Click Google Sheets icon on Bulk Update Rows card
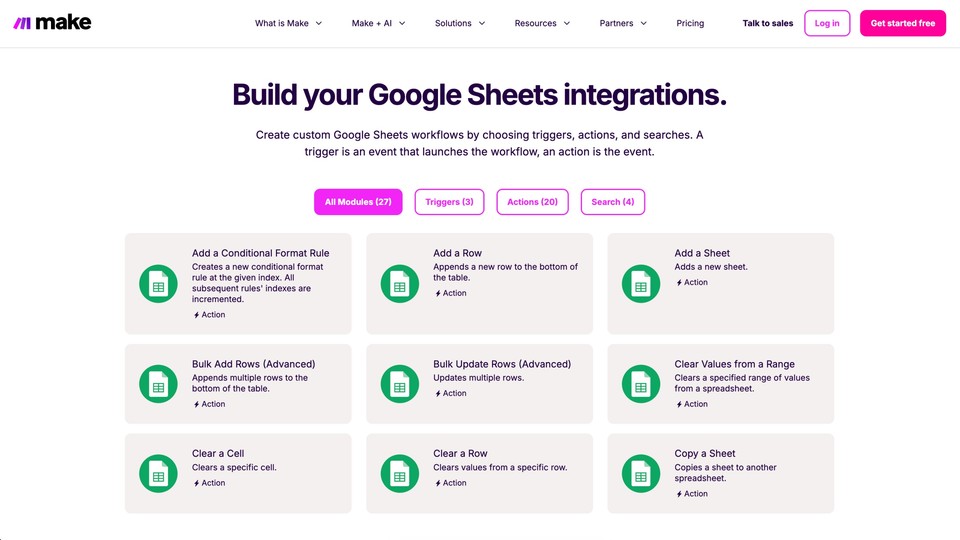960x540 pixels. [x=400, y=384]
